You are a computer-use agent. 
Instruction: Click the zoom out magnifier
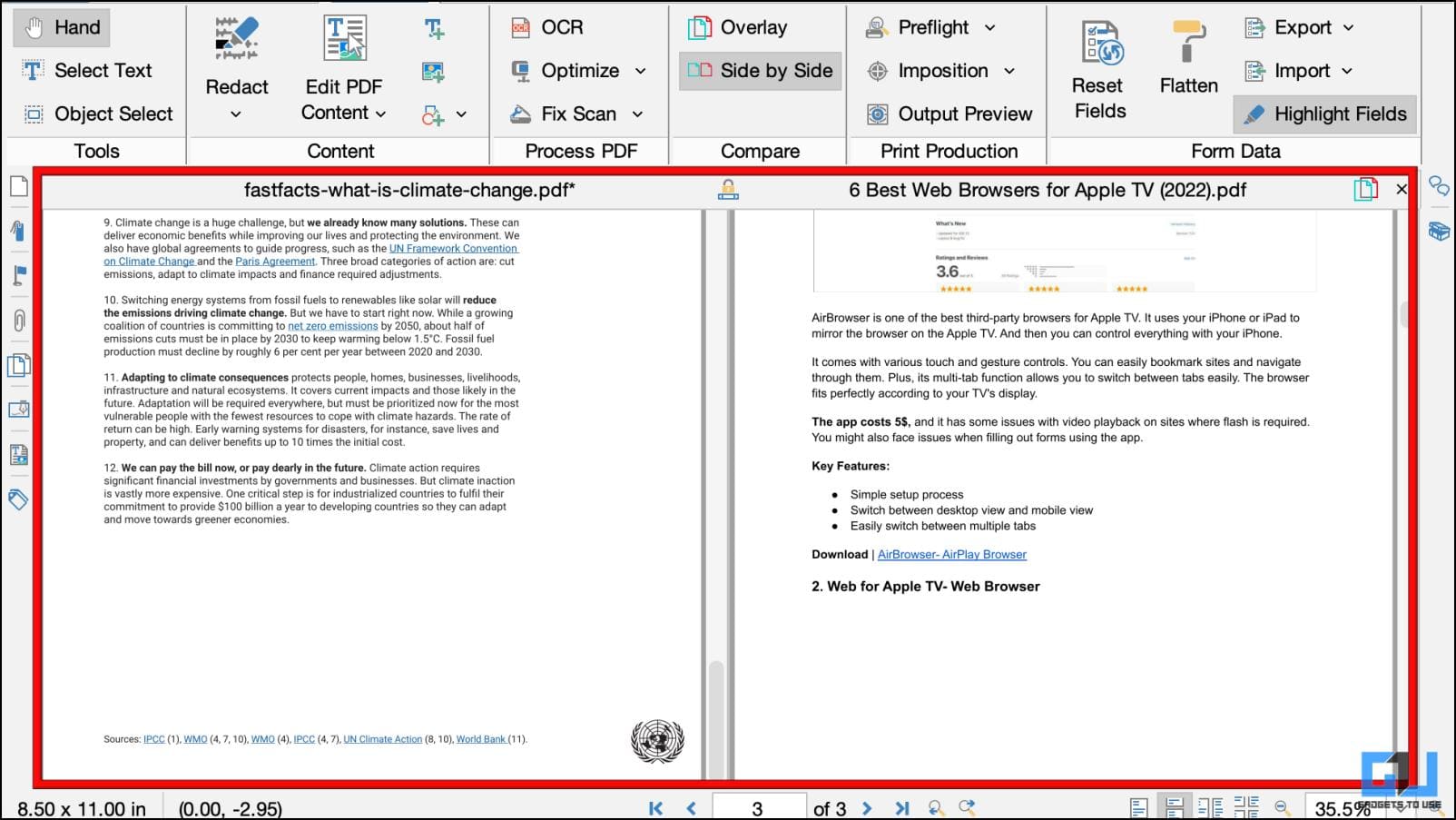pos(1282,807)
